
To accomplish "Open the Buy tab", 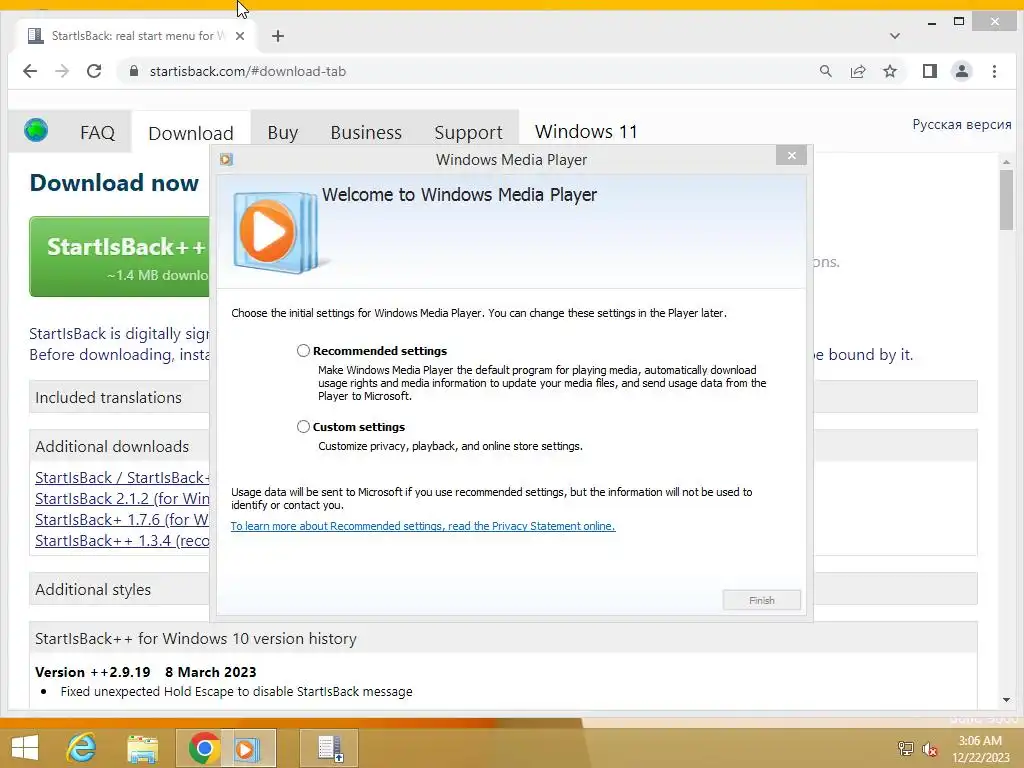I will tap(283, 133).
